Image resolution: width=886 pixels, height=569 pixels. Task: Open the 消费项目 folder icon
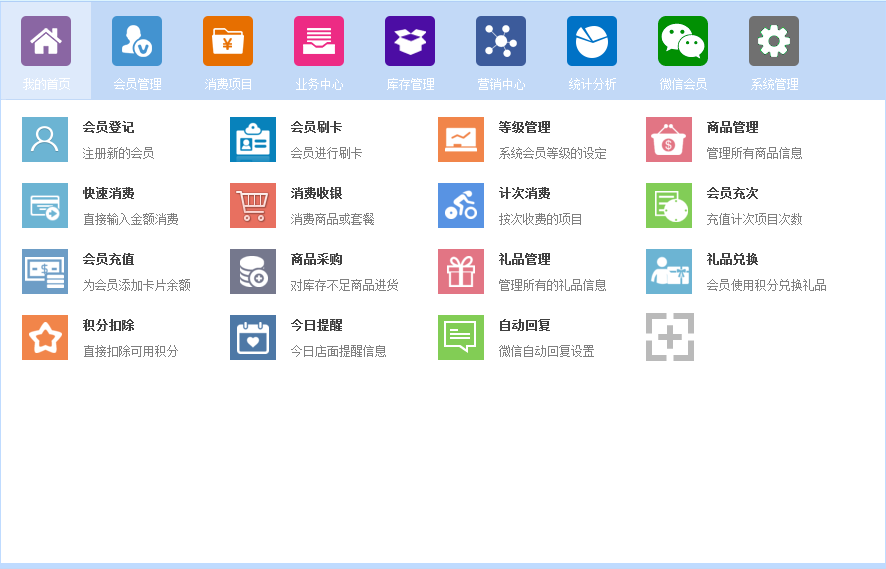228,41
